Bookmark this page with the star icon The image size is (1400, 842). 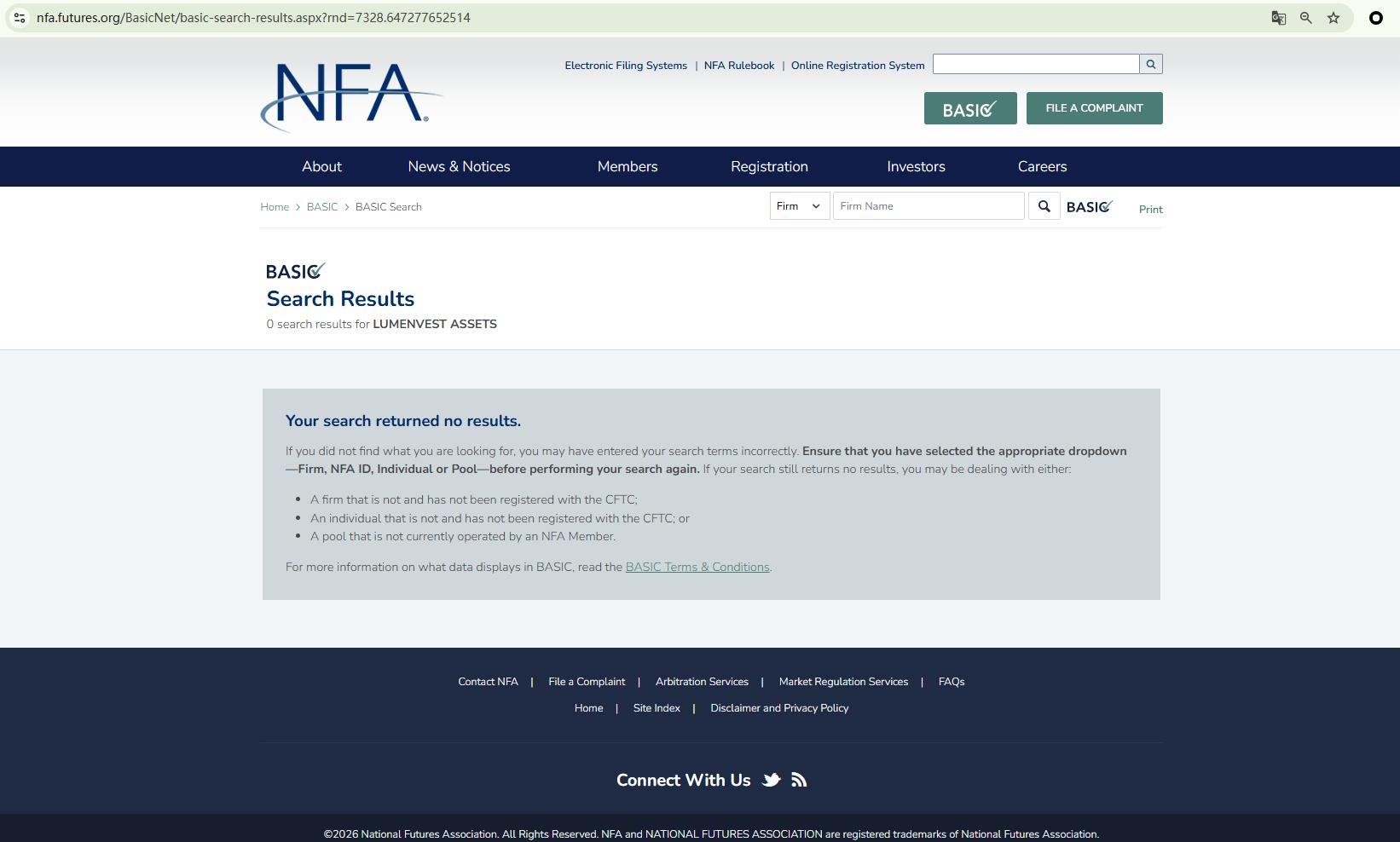pyautogui.click(x=1333, y=18)
